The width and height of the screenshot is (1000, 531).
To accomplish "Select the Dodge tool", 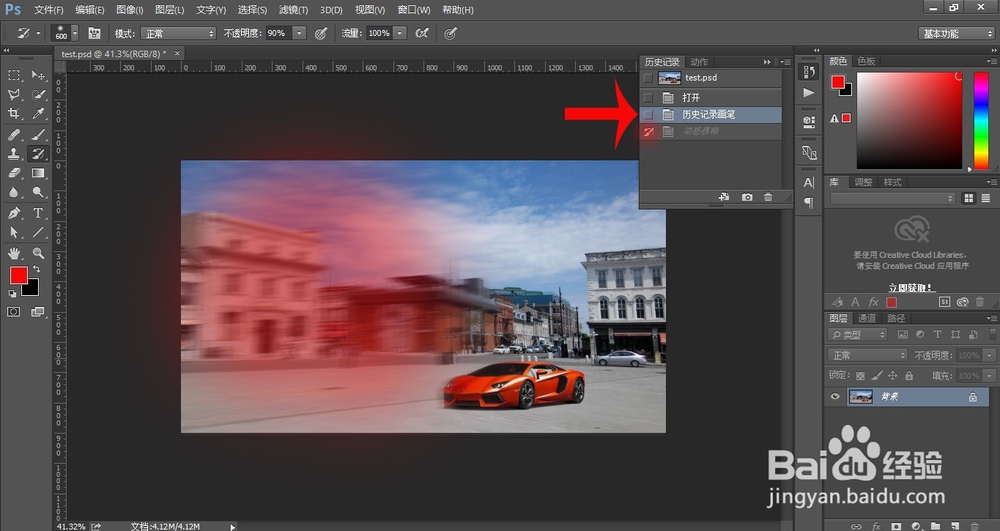I will click(x=38, y=192).
